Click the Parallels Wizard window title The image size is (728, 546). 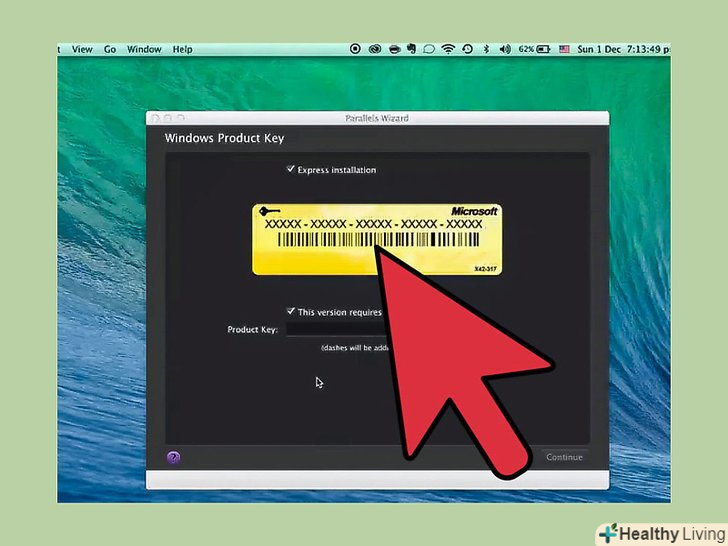(377, 118)
